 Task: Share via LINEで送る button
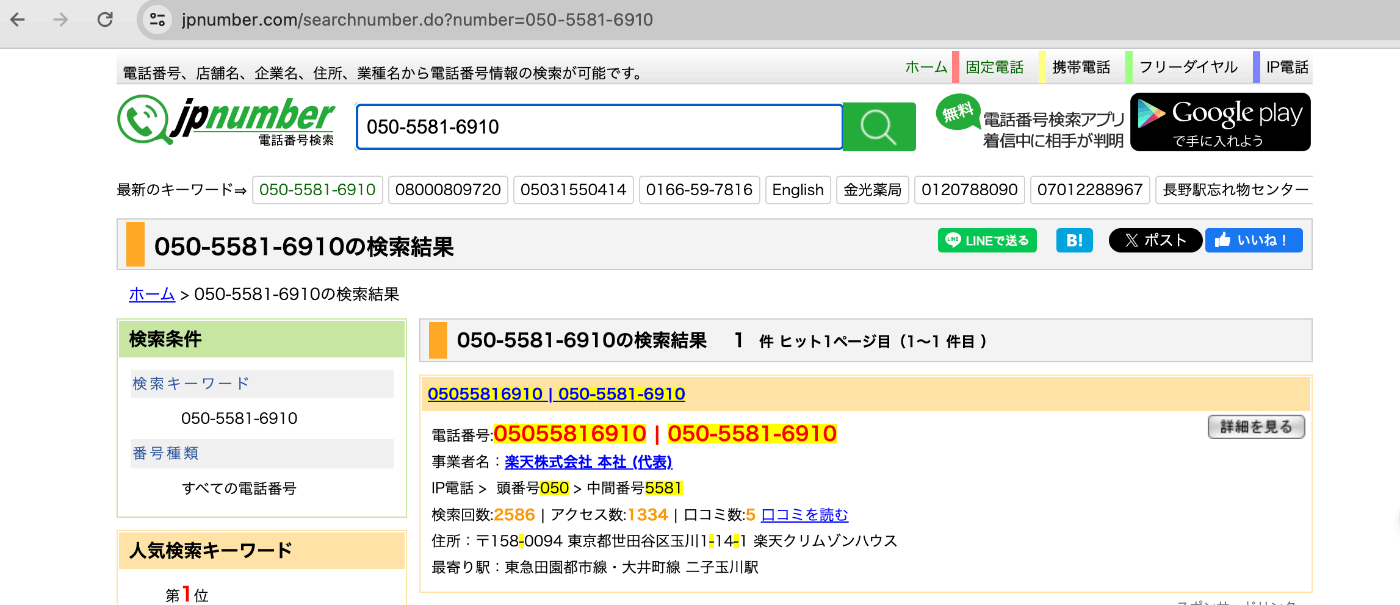(987, 240)
